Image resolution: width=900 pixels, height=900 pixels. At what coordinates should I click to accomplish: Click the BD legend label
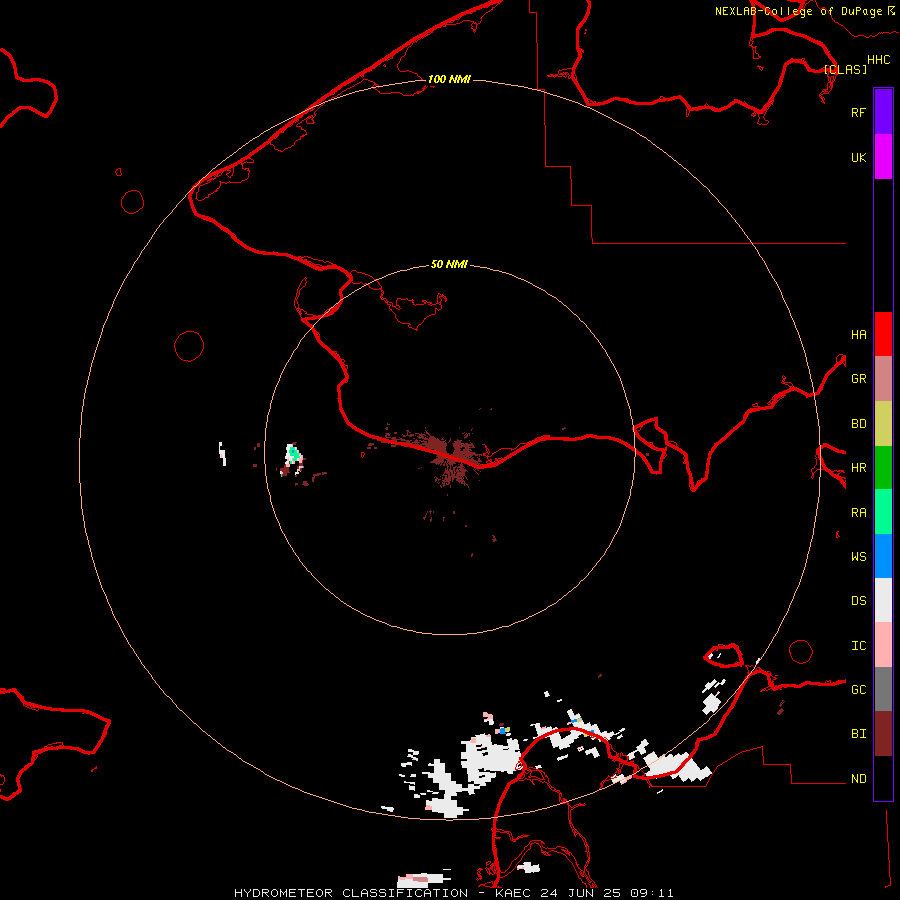(x=858, y=424)
